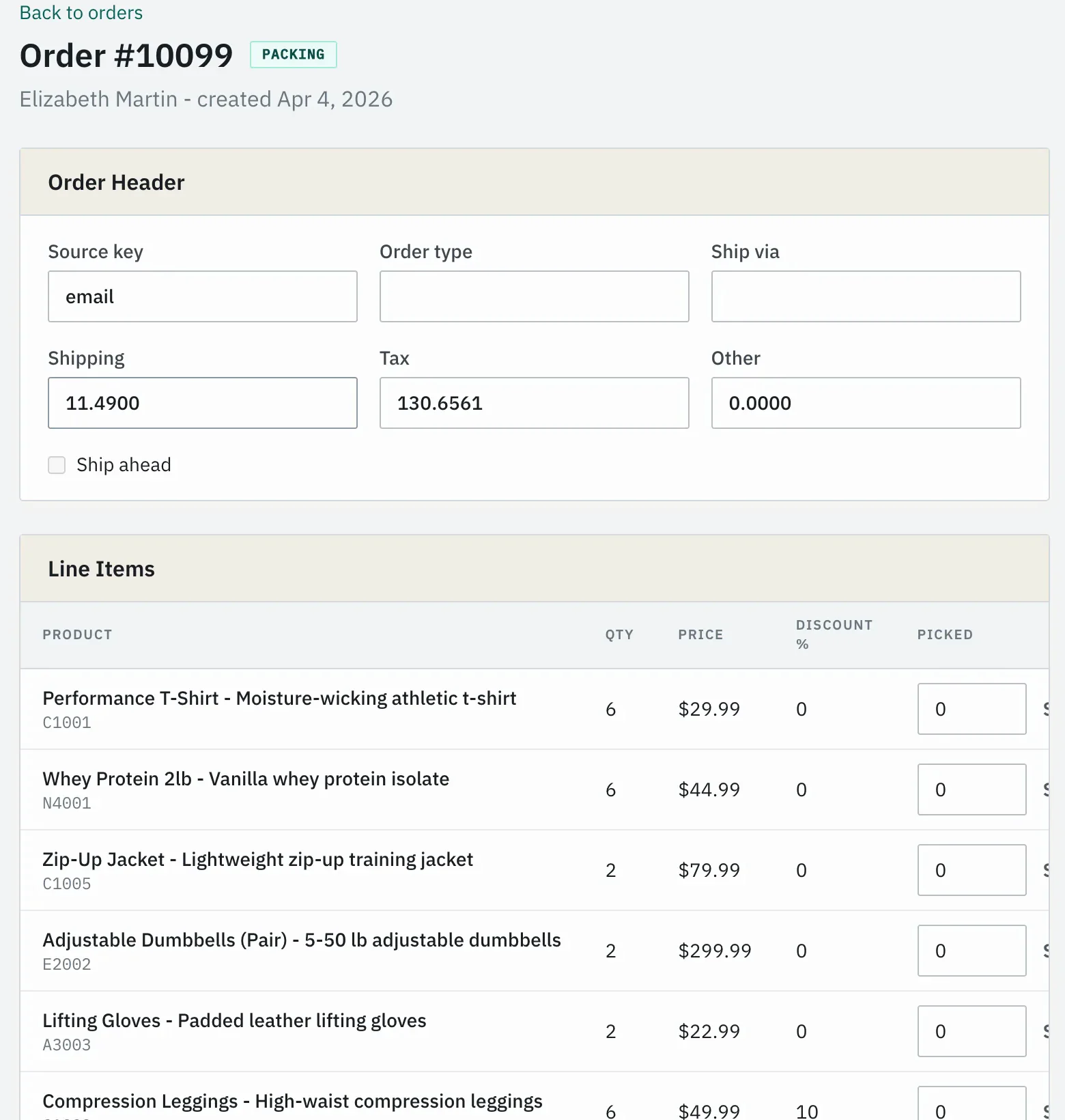The image size is (1065, 1120).
Task: Go back via the Back to orders link
Action: [81, 12]
